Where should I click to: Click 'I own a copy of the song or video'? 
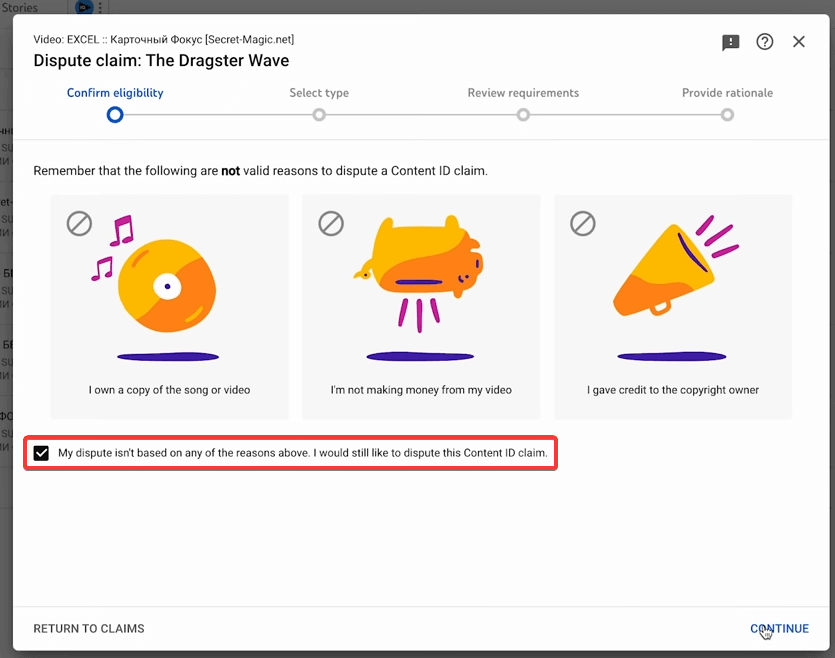tap(169, 390)
